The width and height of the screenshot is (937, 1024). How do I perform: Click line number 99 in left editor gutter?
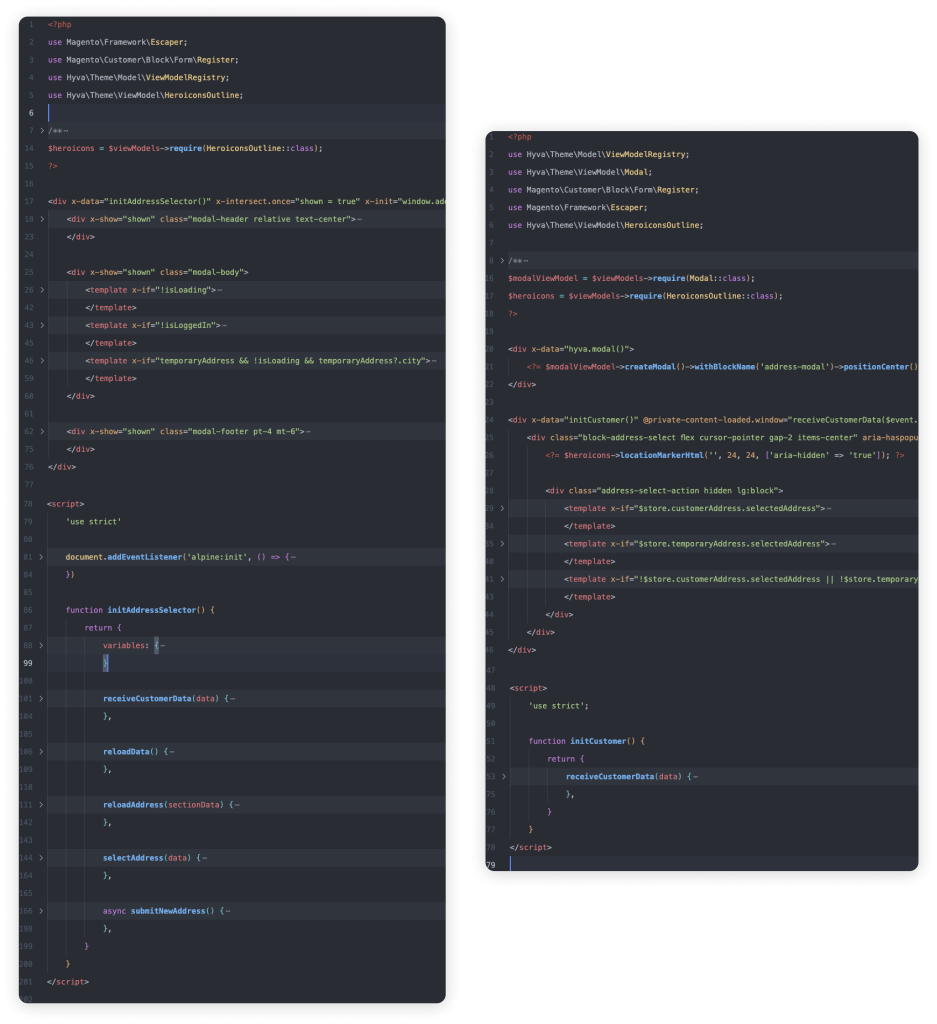tap(28, 663)
